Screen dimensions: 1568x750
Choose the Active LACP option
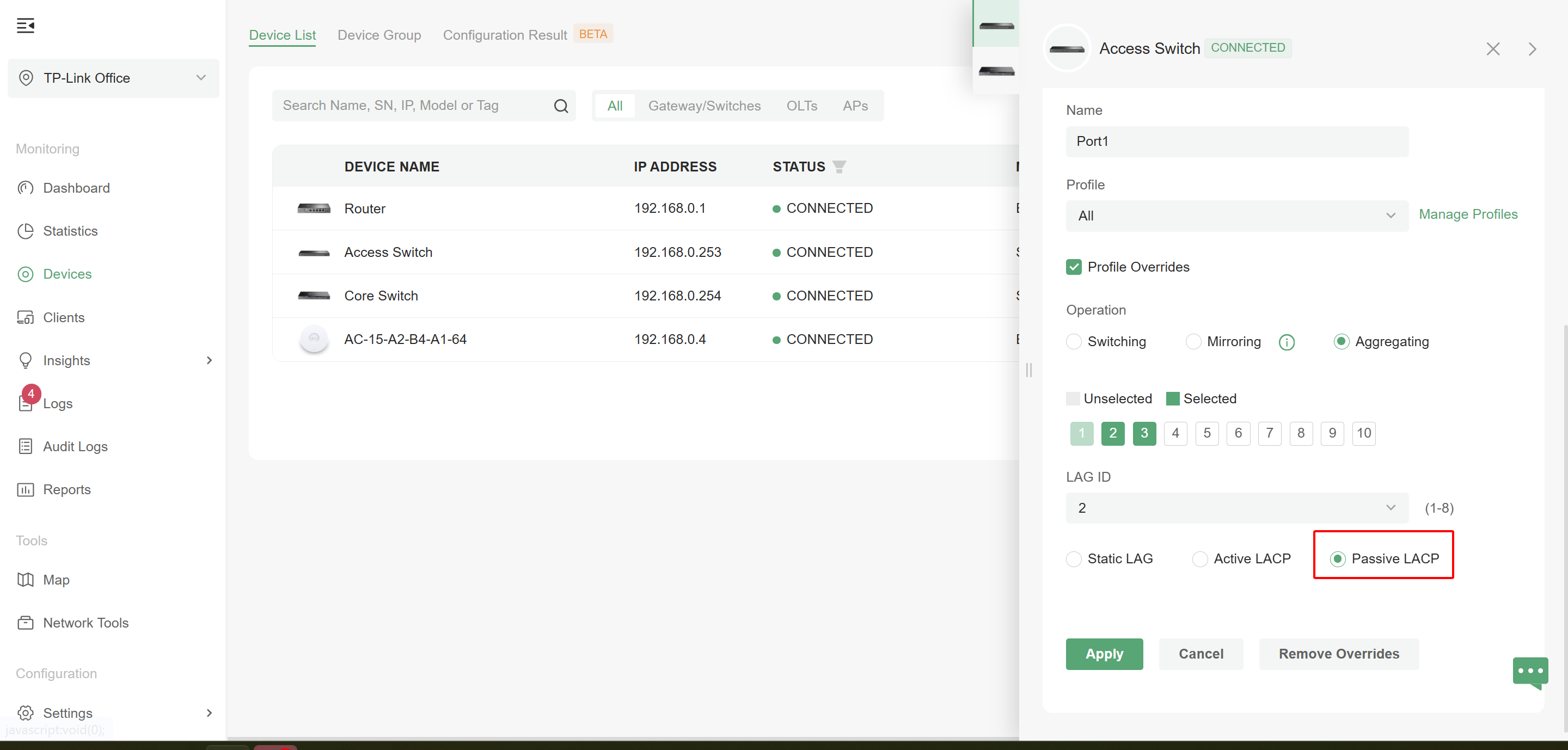1200,559
